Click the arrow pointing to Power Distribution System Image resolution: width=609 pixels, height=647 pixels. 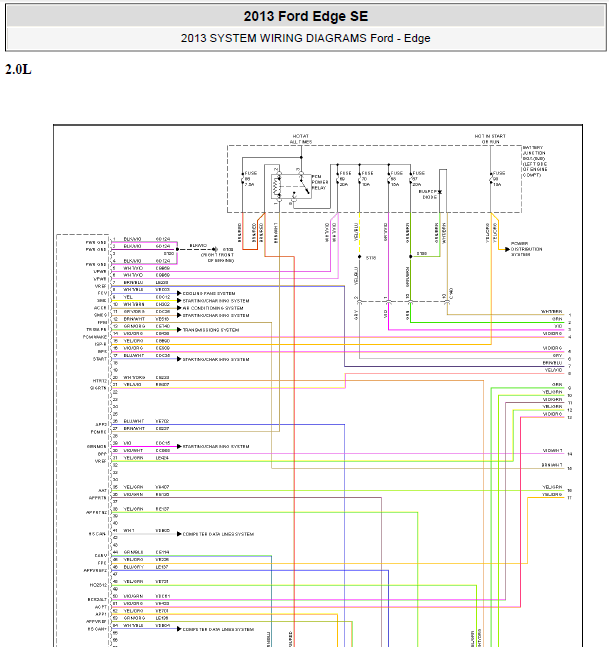tap(508, 249)
